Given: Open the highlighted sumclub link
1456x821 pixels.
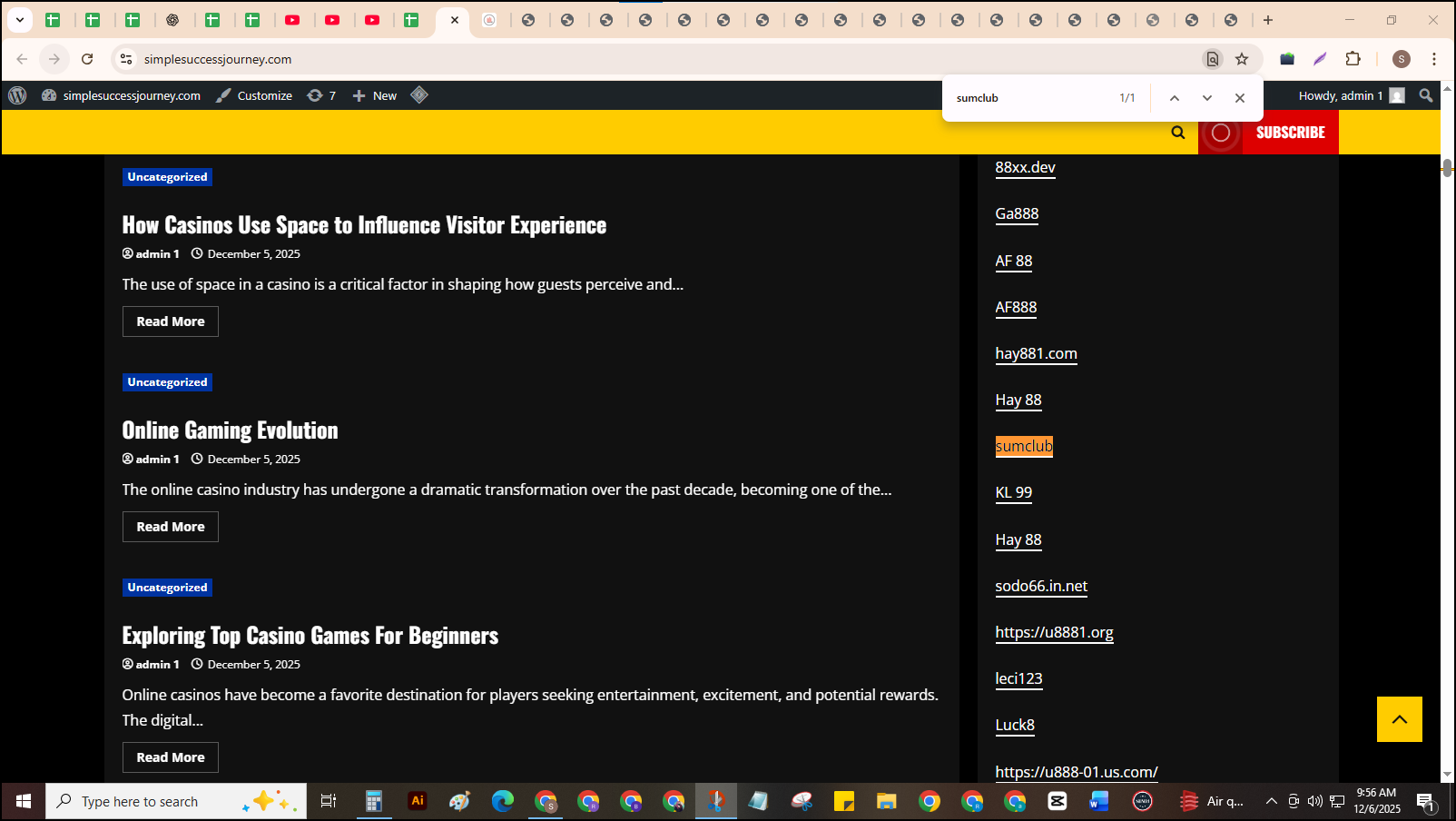Looking at the screenshot, I should tap(1024, 446).
